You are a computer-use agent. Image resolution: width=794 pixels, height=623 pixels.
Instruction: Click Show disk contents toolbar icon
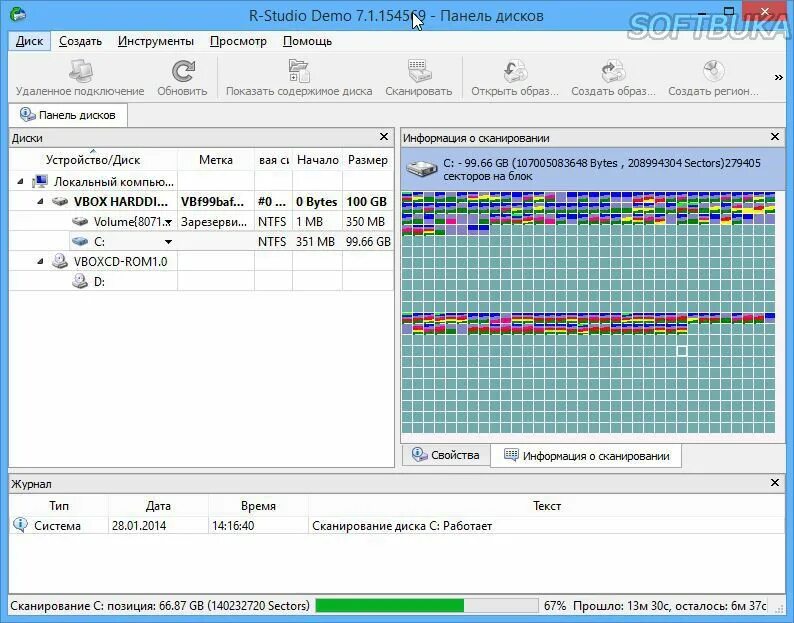299,71
